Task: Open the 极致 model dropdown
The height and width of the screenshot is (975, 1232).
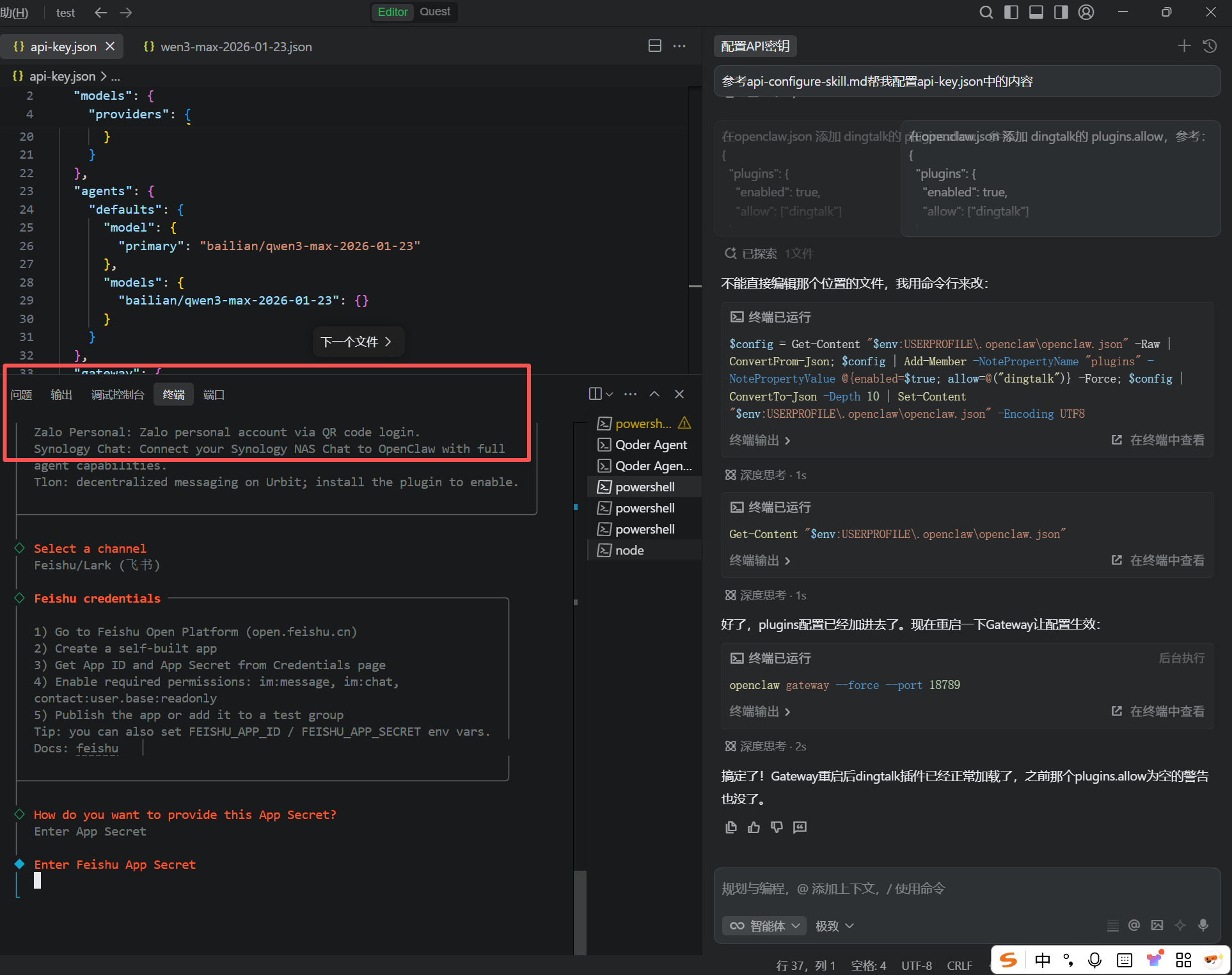Action: (834, 926)
